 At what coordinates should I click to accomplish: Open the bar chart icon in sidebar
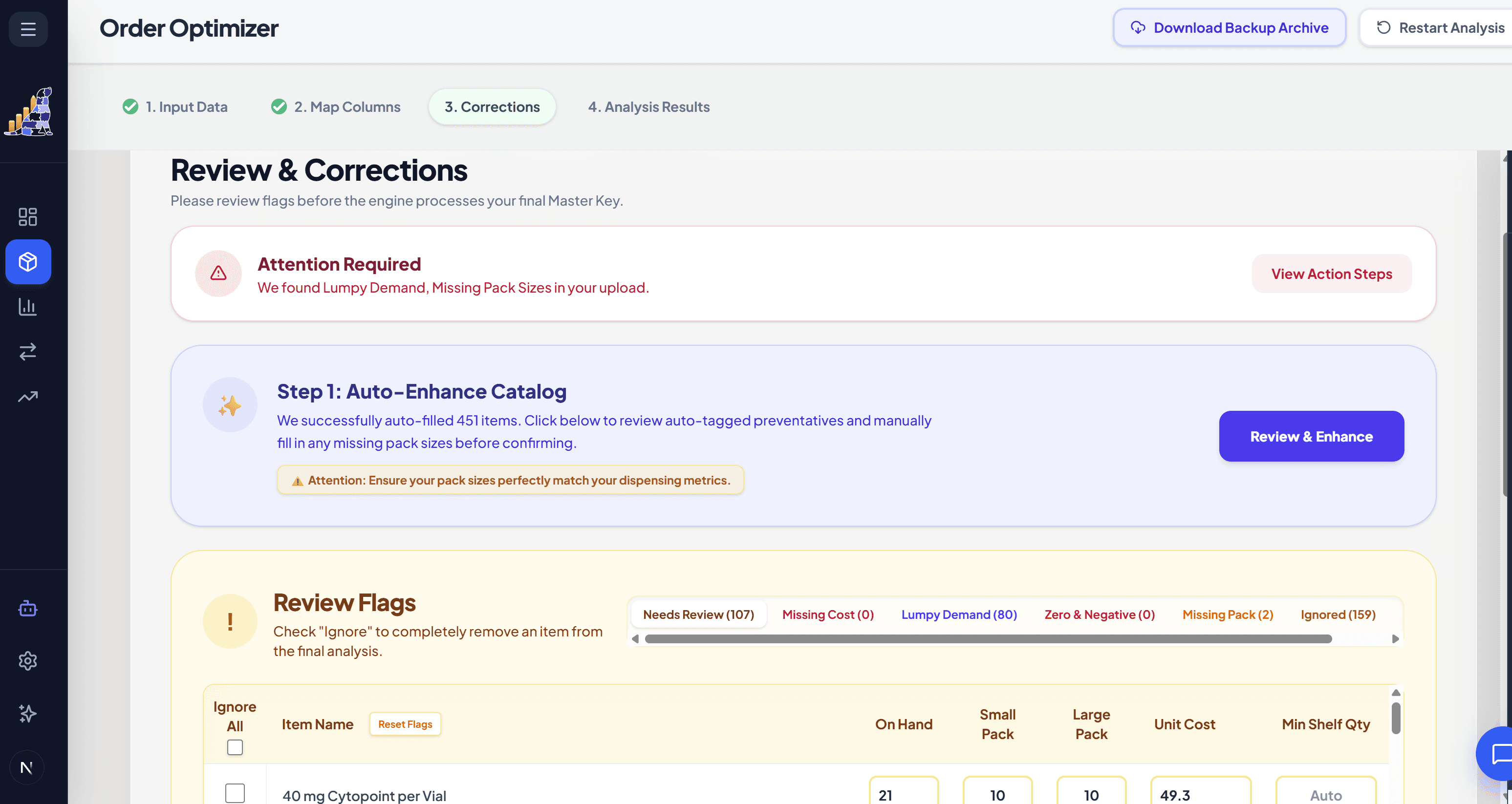(27, 306)
